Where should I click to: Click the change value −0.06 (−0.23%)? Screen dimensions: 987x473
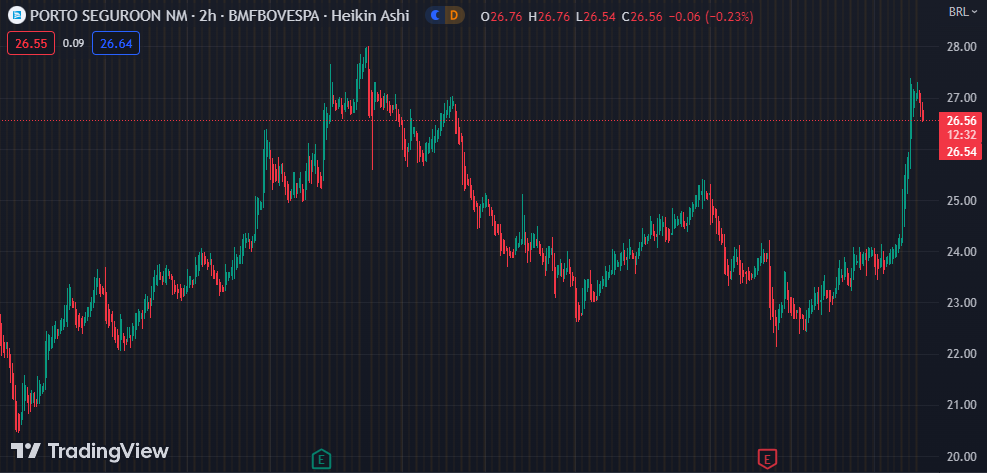[711, 16]
